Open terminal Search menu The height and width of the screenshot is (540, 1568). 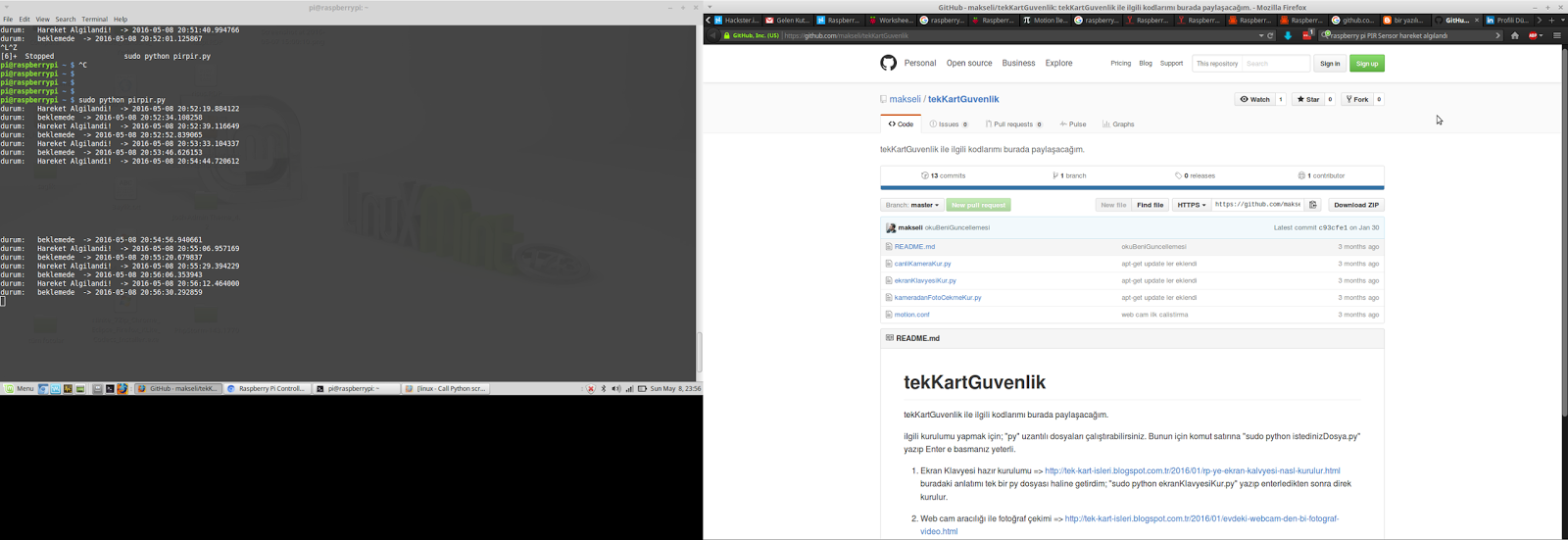(x=66, y=20)
